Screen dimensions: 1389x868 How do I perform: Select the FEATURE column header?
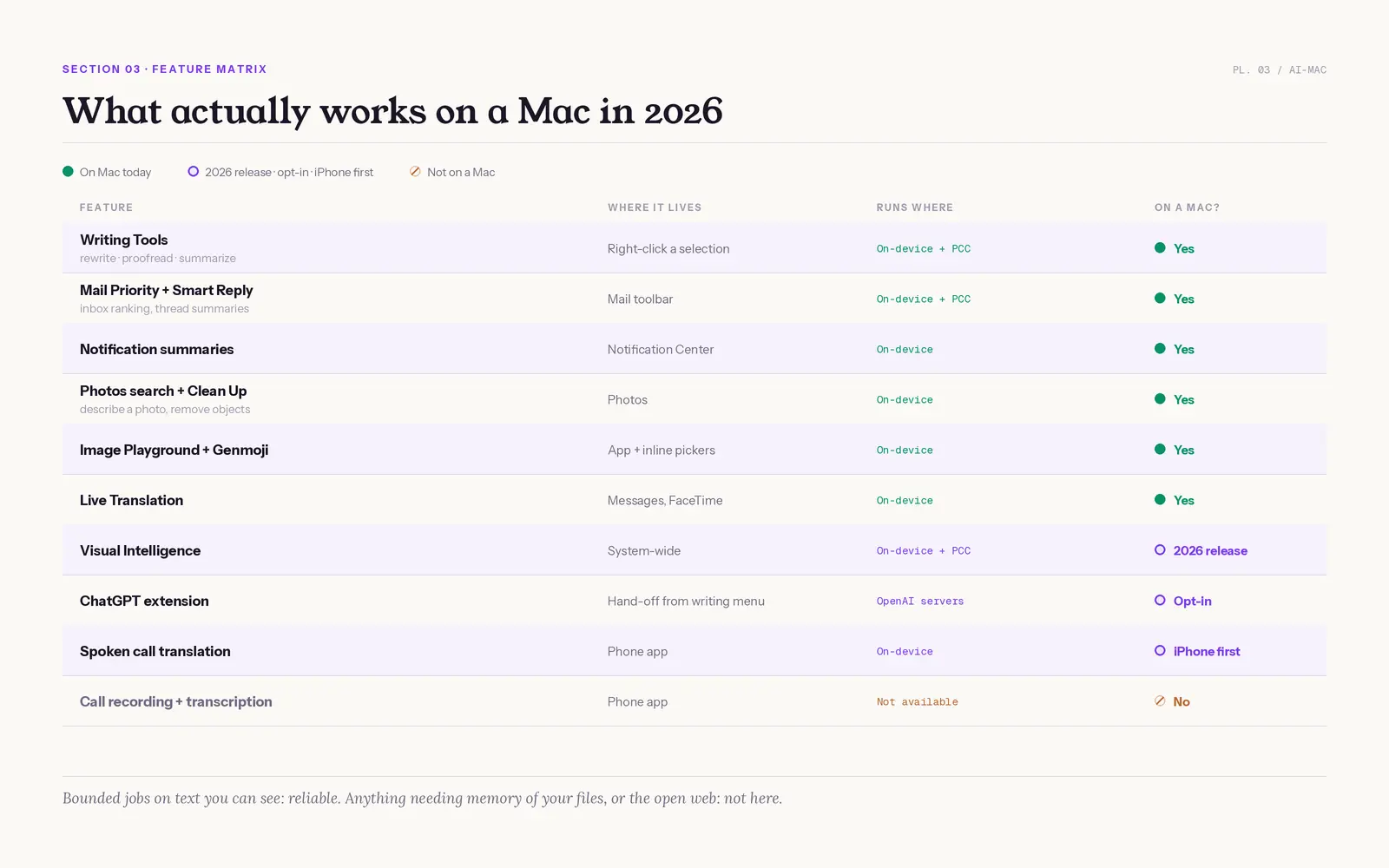coord(107,207)
